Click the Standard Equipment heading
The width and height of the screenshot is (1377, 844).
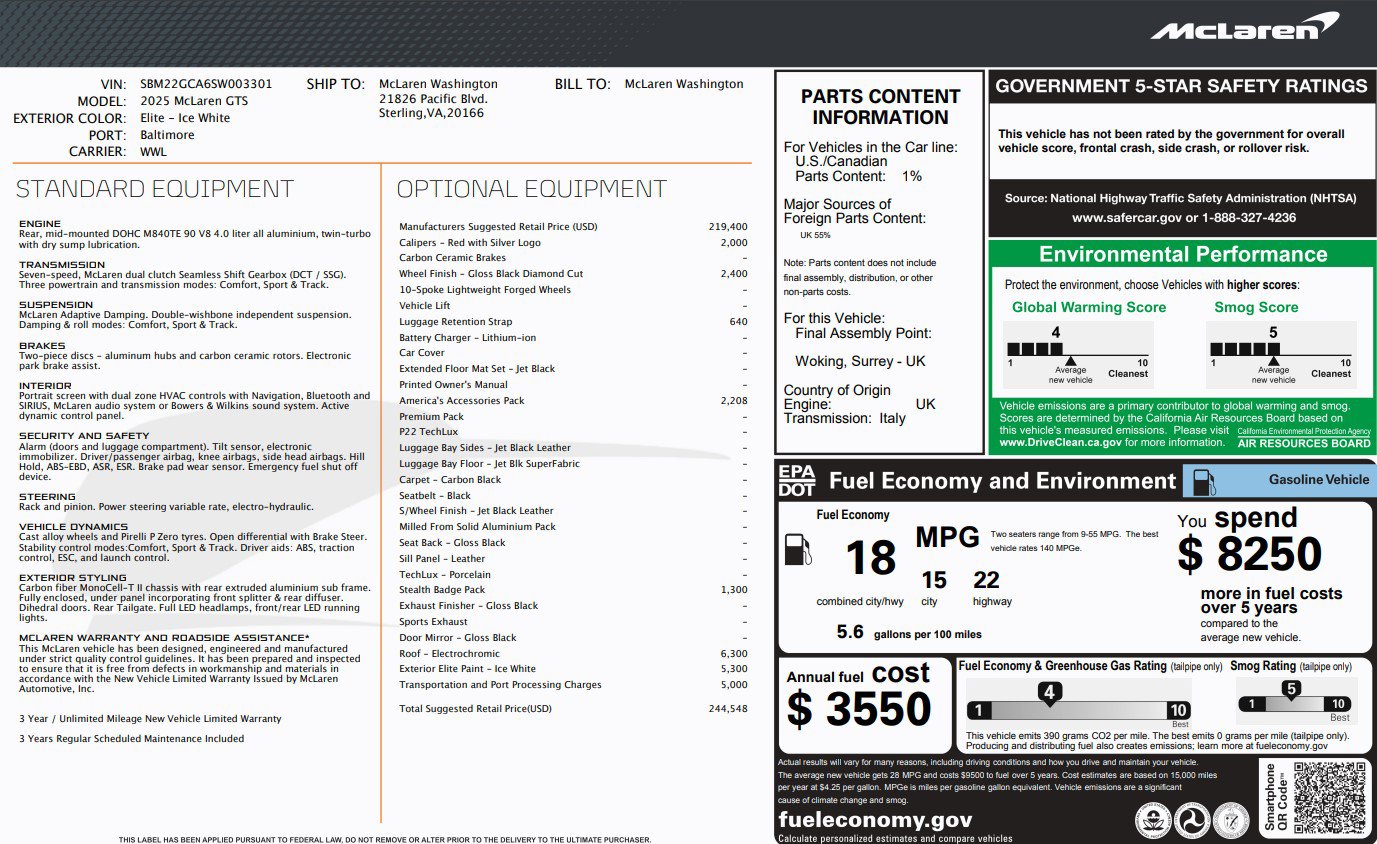pos(155,189)
